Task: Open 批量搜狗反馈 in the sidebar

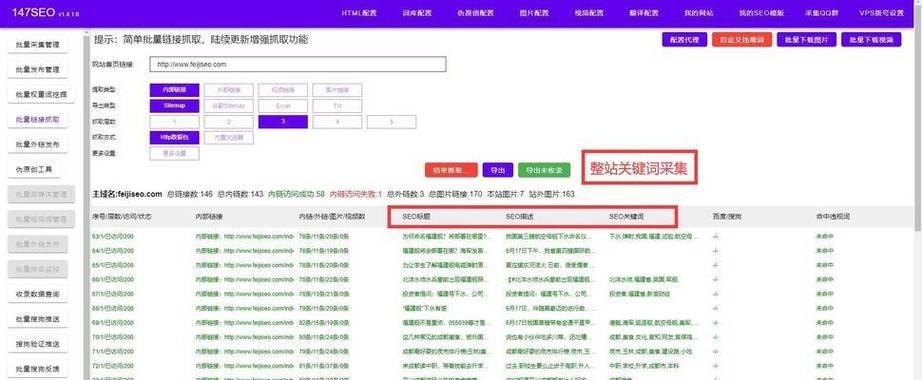Action: pyautogui.click(x=38, y=369)
